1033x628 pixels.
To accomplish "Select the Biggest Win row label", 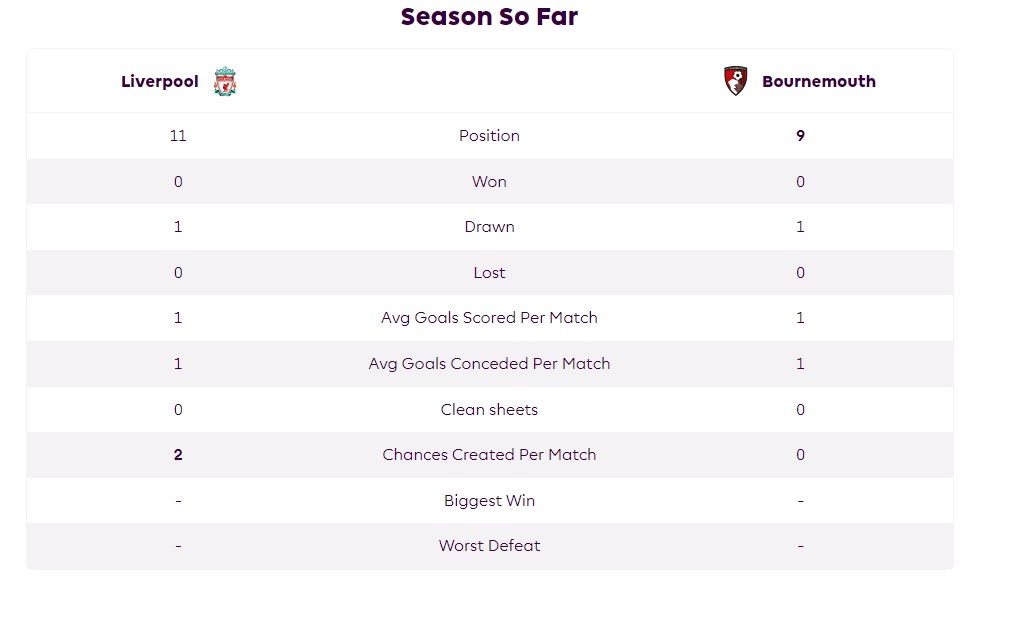I will [x=489, y=501].
